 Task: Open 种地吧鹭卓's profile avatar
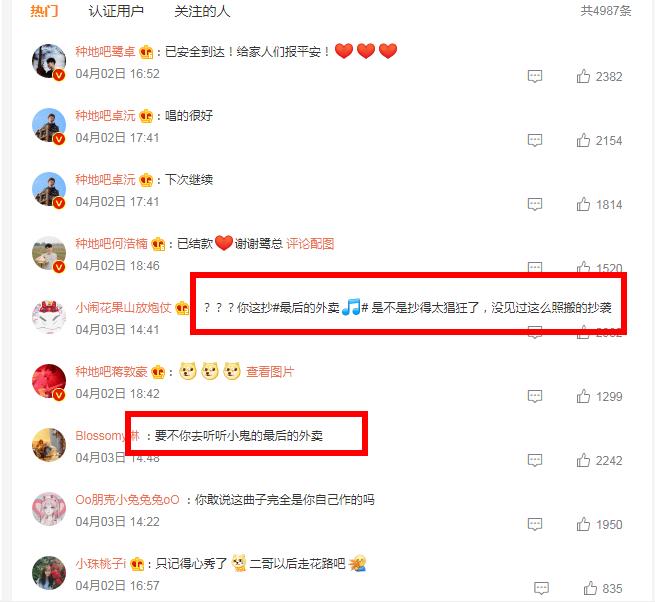tap(49, 61)
